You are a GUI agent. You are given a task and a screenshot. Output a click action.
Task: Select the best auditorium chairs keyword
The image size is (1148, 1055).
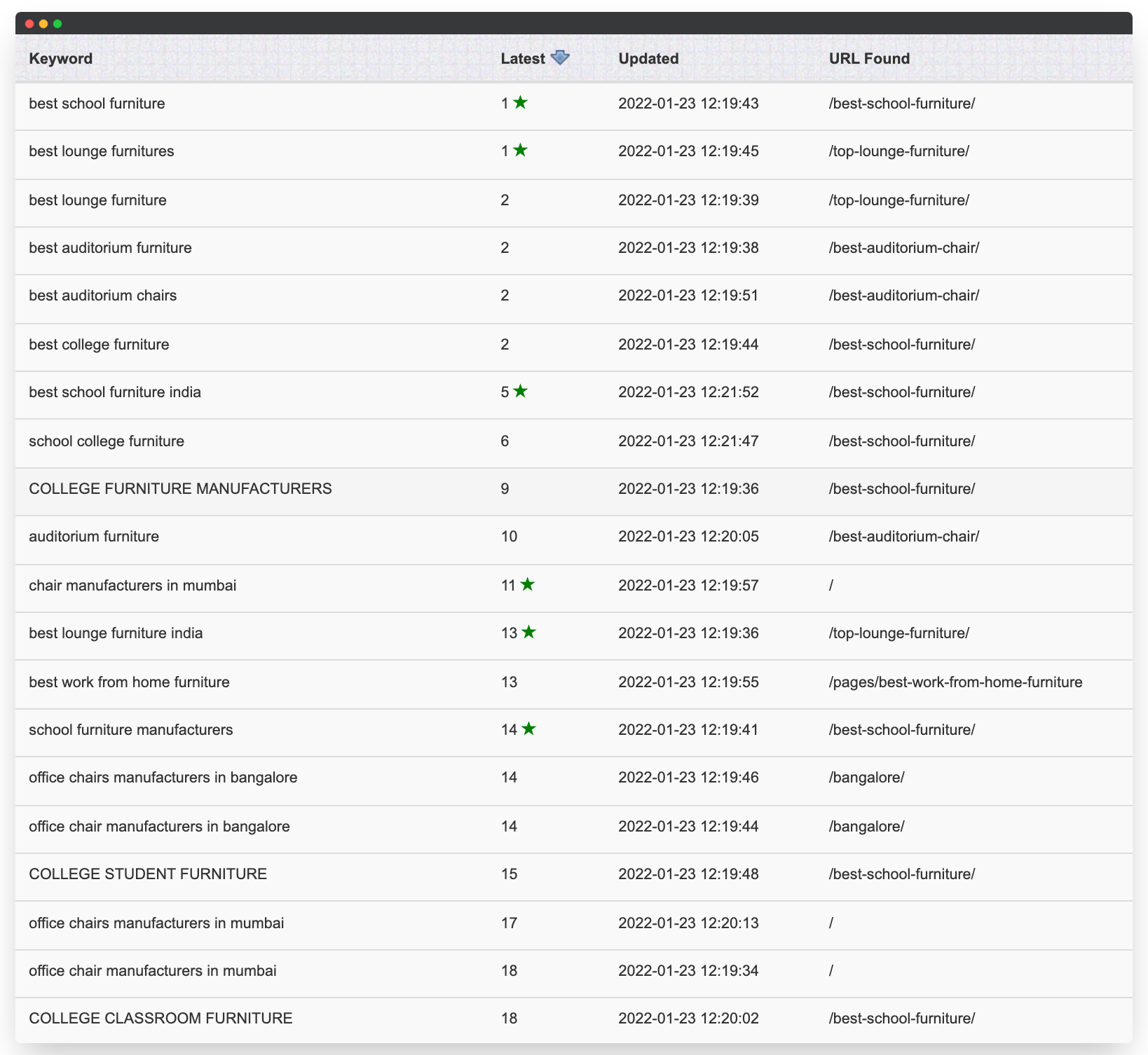coord(103,296)
